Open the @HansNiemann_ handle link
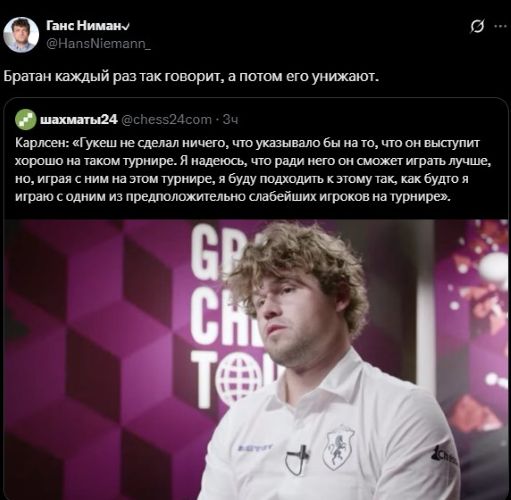This screenshot has width=511, height=500. coord(98,44)
